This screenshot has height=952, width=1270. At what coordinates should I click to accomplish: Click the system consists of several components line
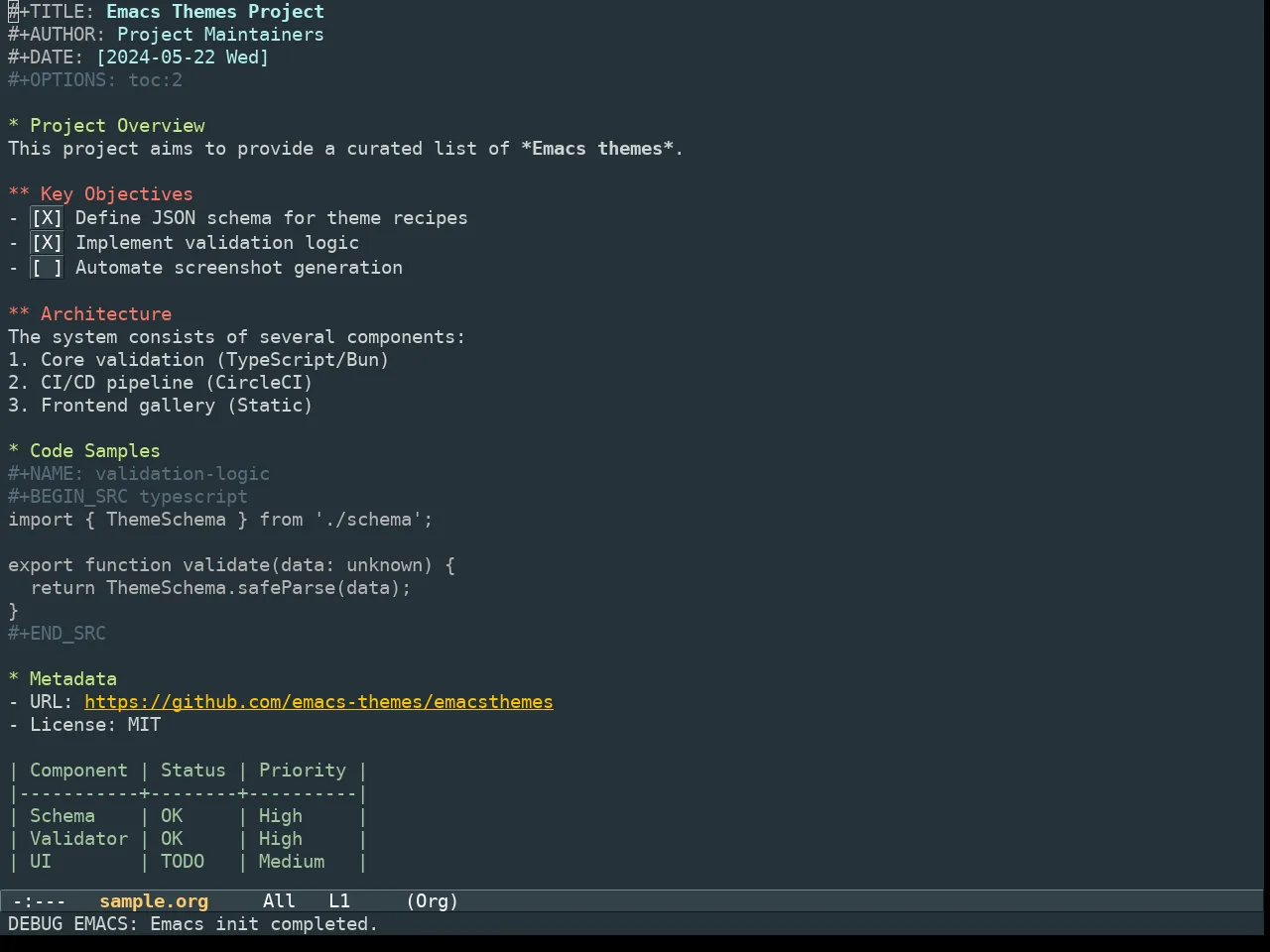[x=236, y=337]
